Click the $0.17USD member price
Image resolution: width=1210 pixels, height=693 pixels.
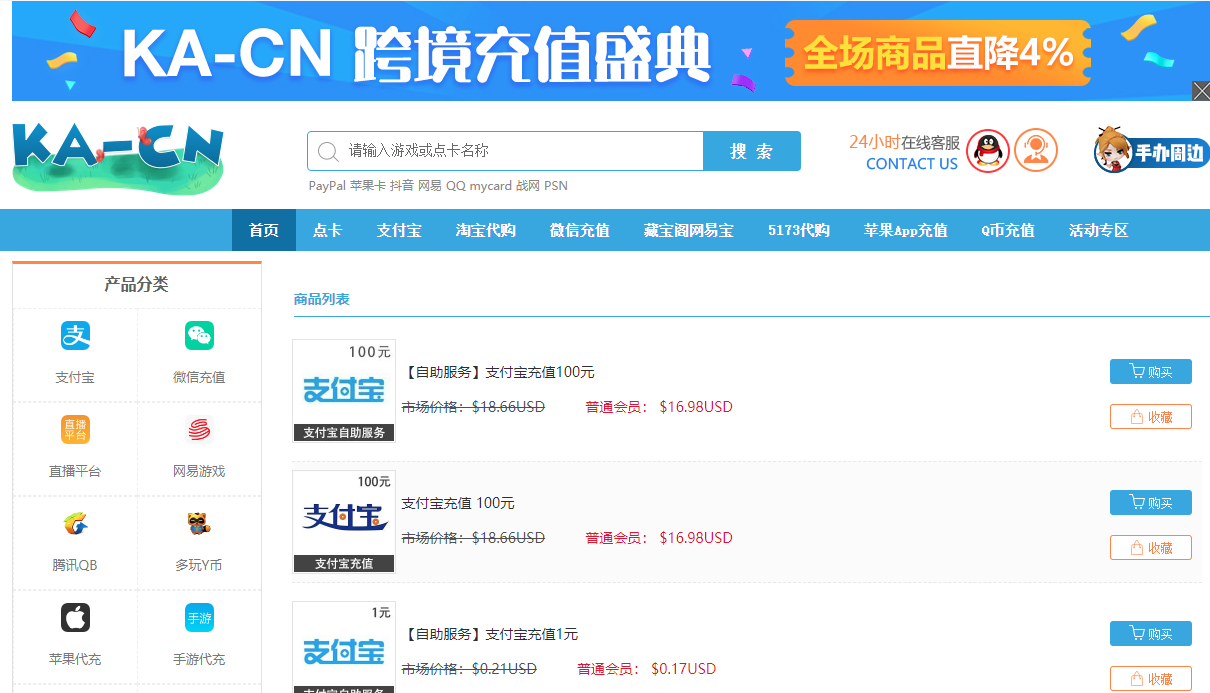point(684,669)
